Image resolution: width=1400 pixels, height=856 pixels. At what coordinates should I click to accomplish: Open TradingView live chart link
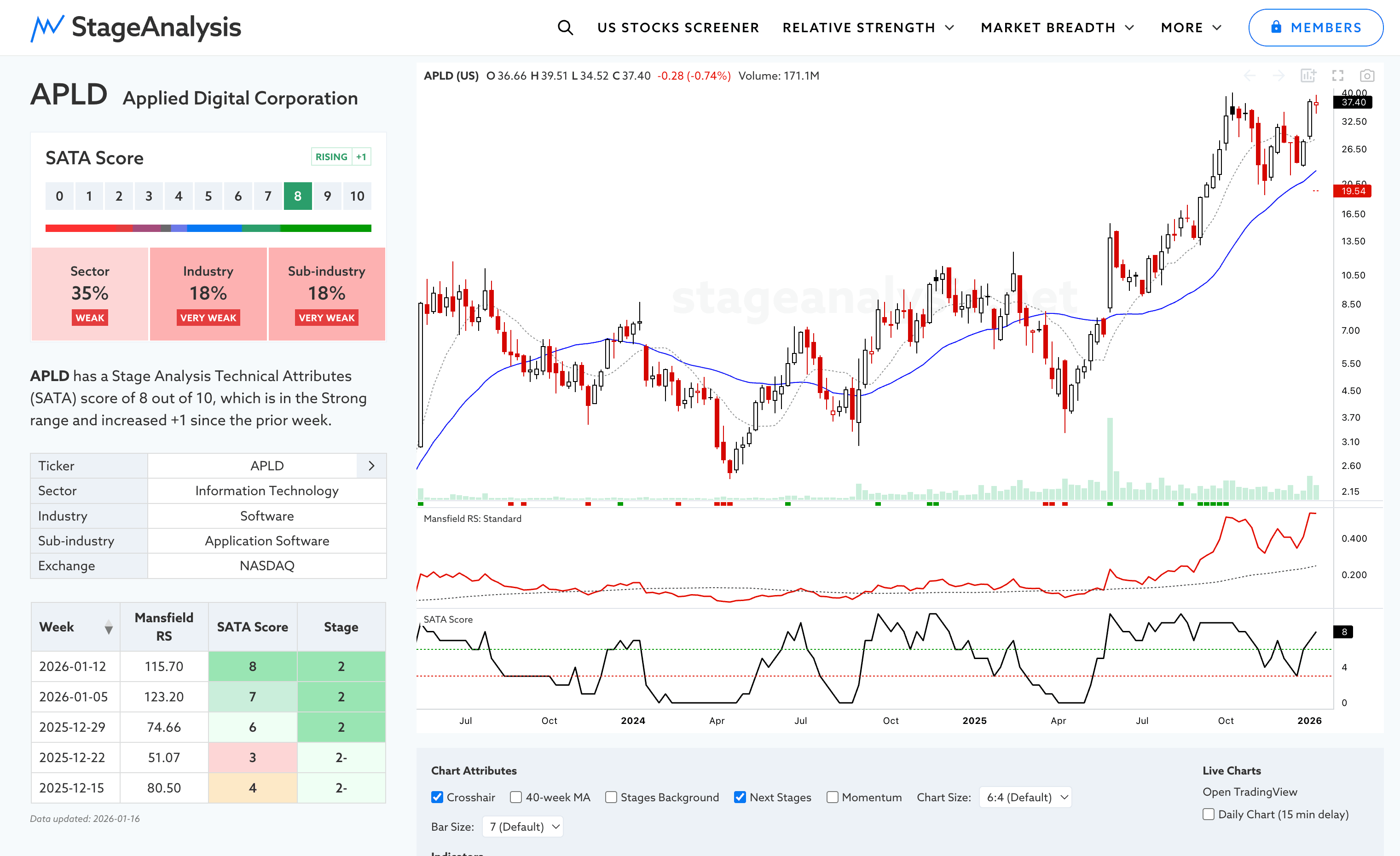tap(1250, 792)
